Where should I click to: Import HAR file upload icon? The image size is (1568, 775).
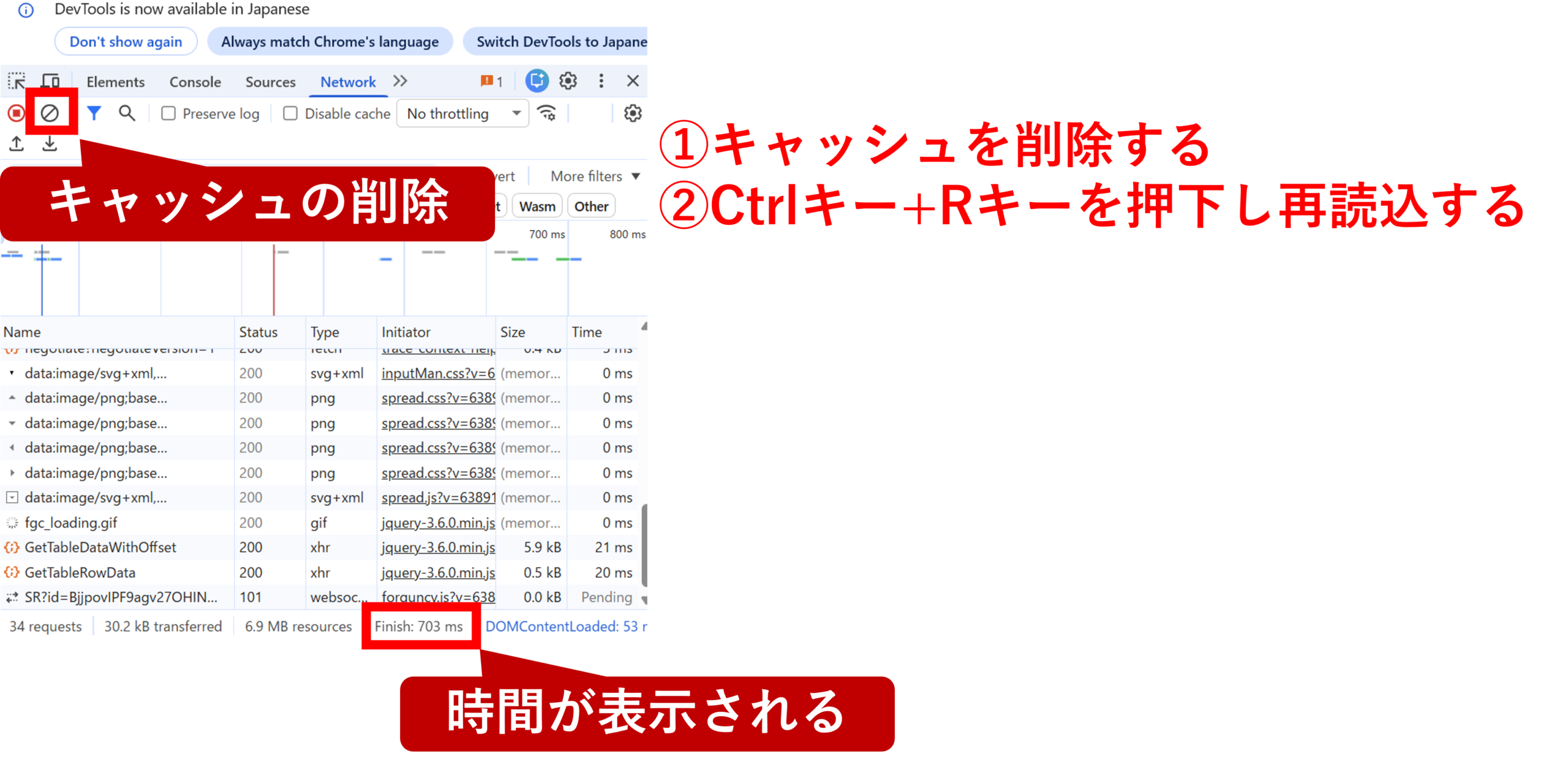[x=17, y=144]
